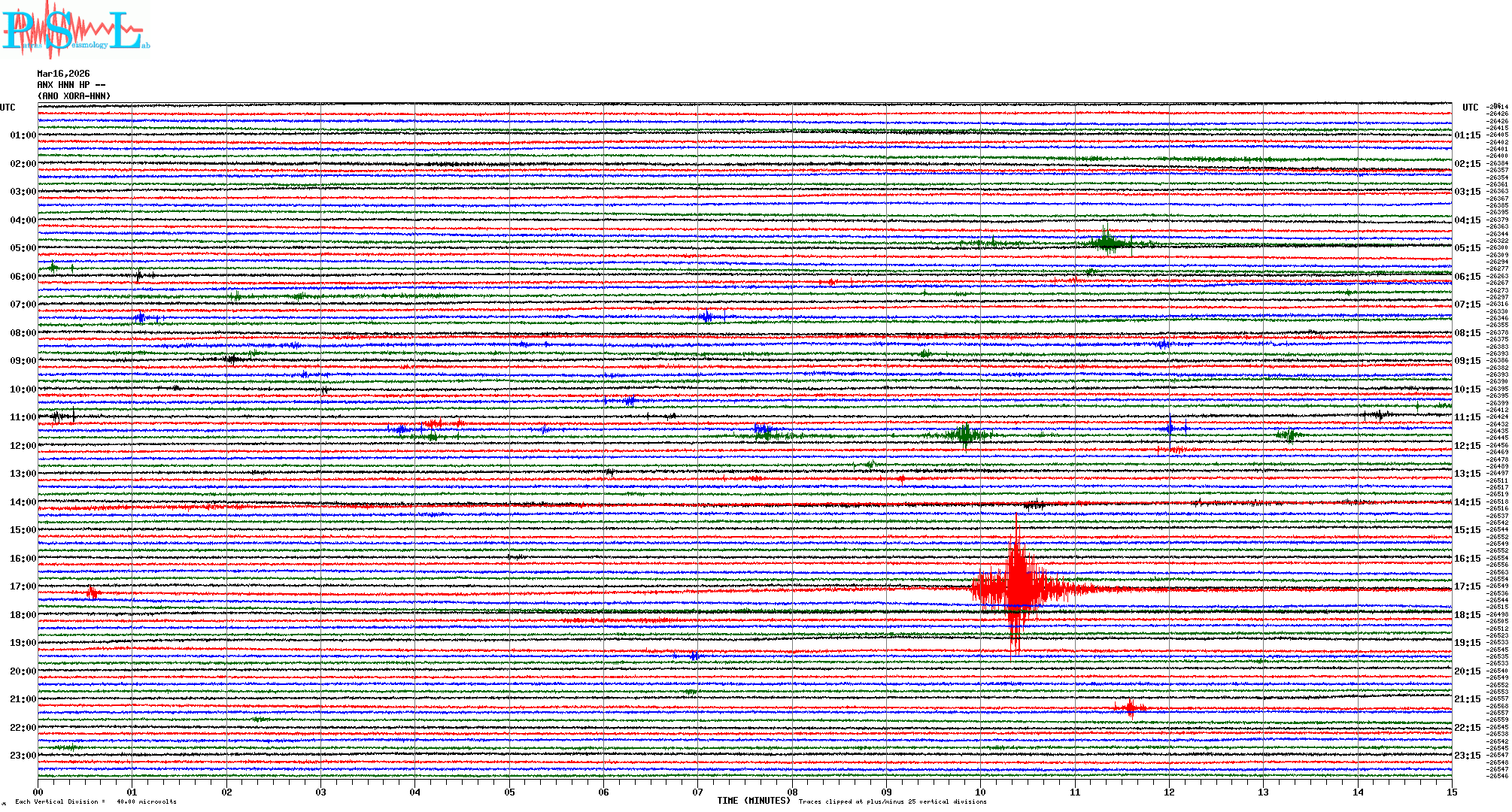1512x812 pixels.
Task: Click the Mar16,2026 date label
Action: coord(63,74)
